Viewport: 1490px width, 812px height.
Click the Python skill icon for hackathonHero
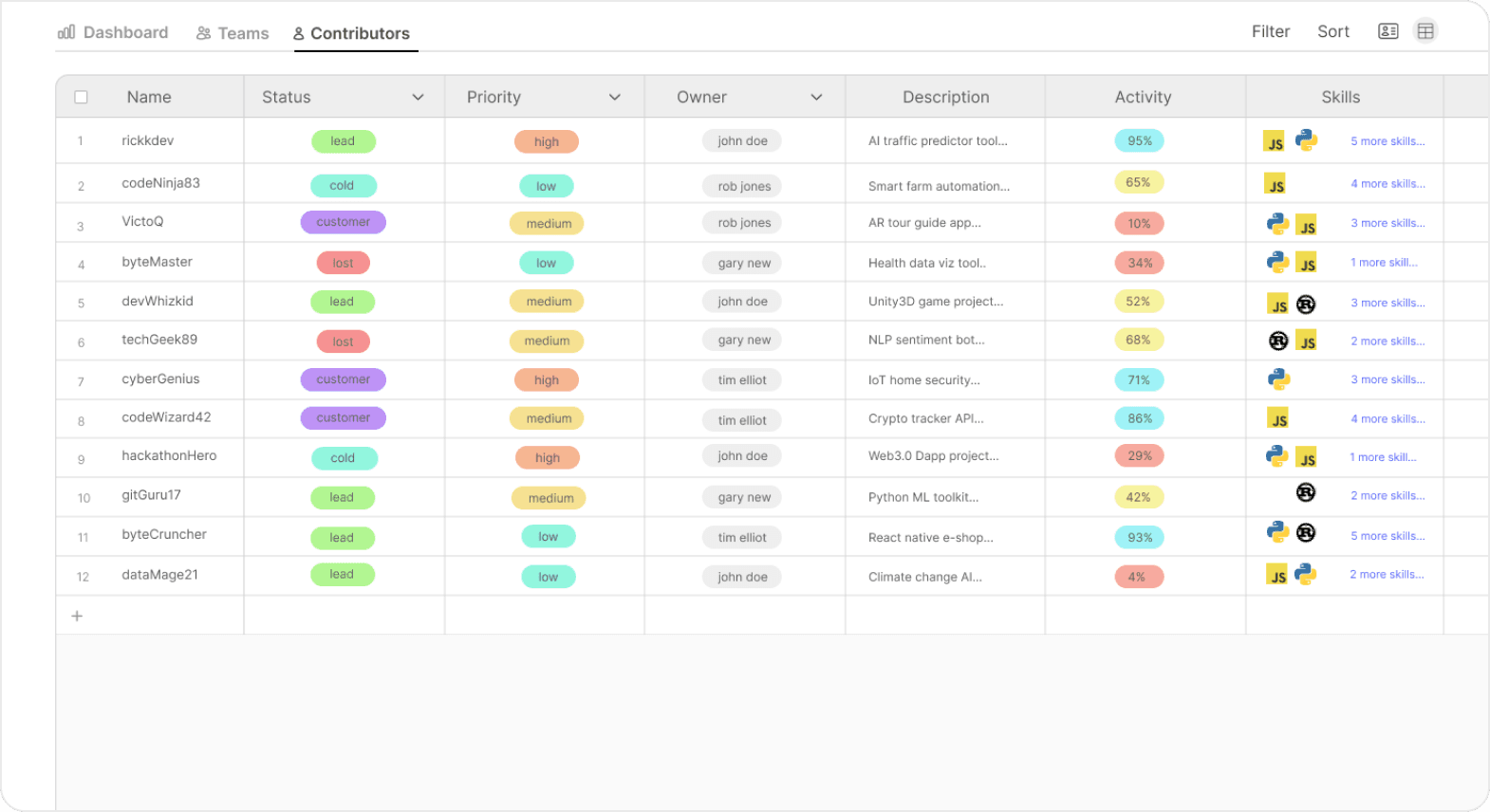(1276, 456)
